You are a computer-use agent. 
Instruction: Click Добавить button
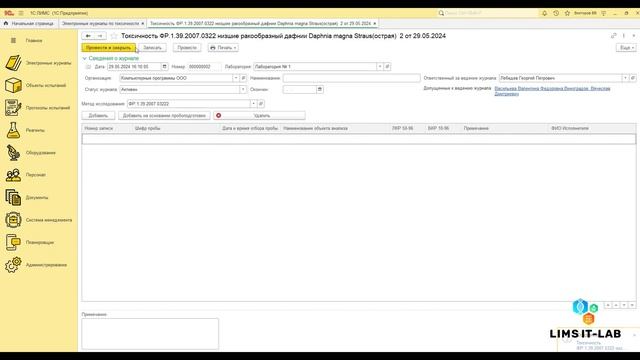pyautogui.click(x=98, y=116)
